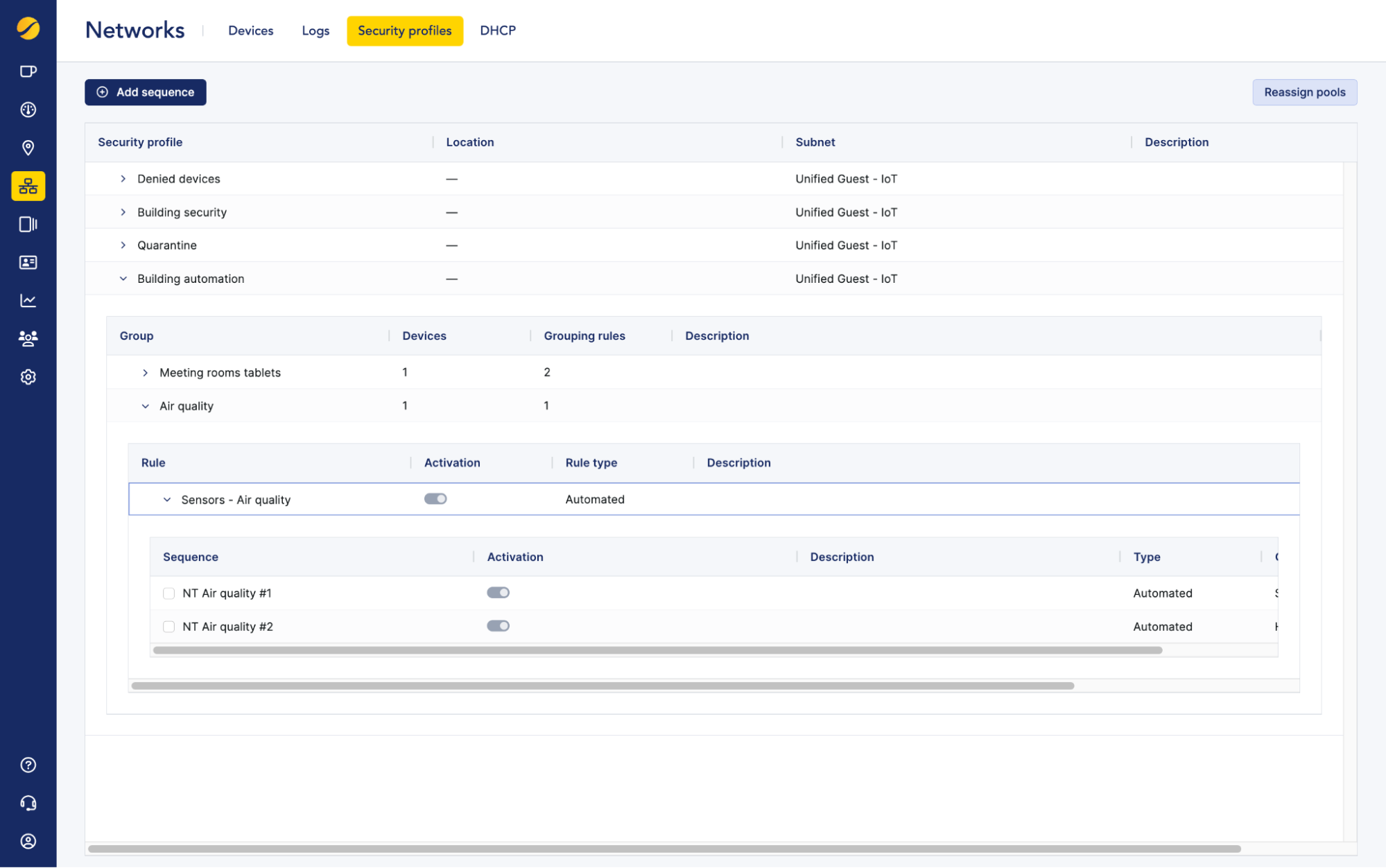This screenshot has height=868, width=1386.
Task: Expand the Denied devices security profile
Action: point(123,178)
